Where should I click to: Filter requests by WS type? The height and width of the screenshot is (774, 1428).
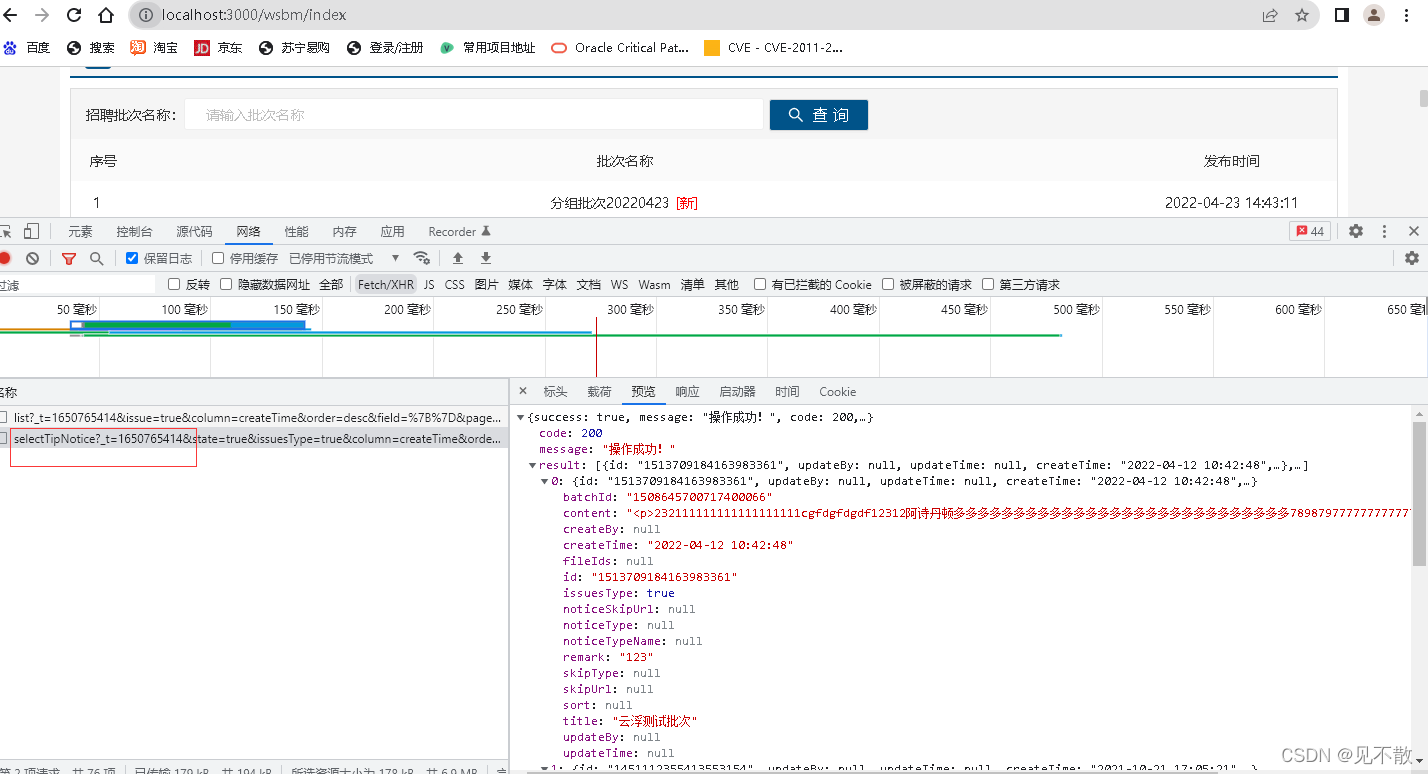[620, 284]
